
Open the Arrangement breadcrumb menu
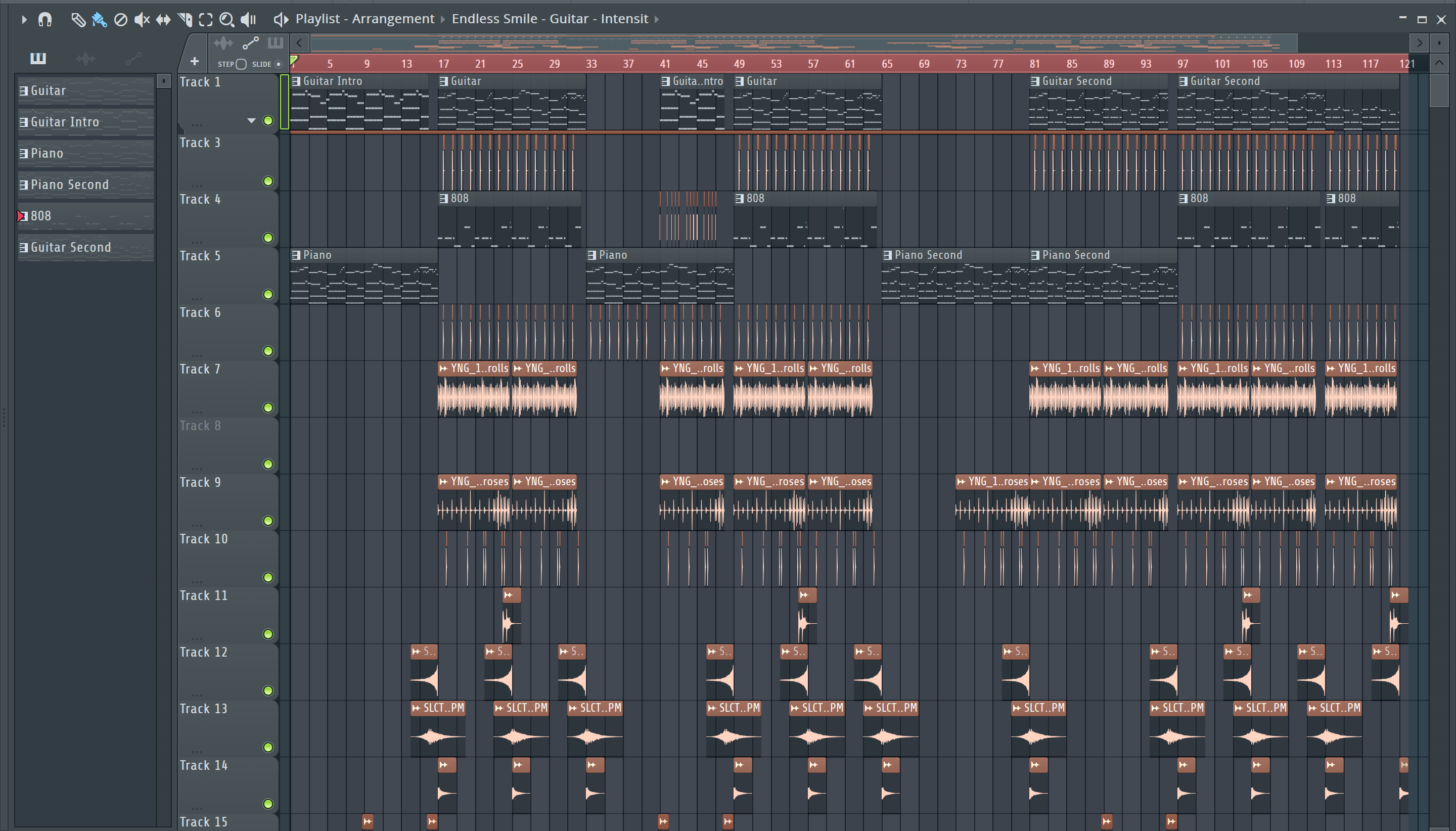click(393, 19)
